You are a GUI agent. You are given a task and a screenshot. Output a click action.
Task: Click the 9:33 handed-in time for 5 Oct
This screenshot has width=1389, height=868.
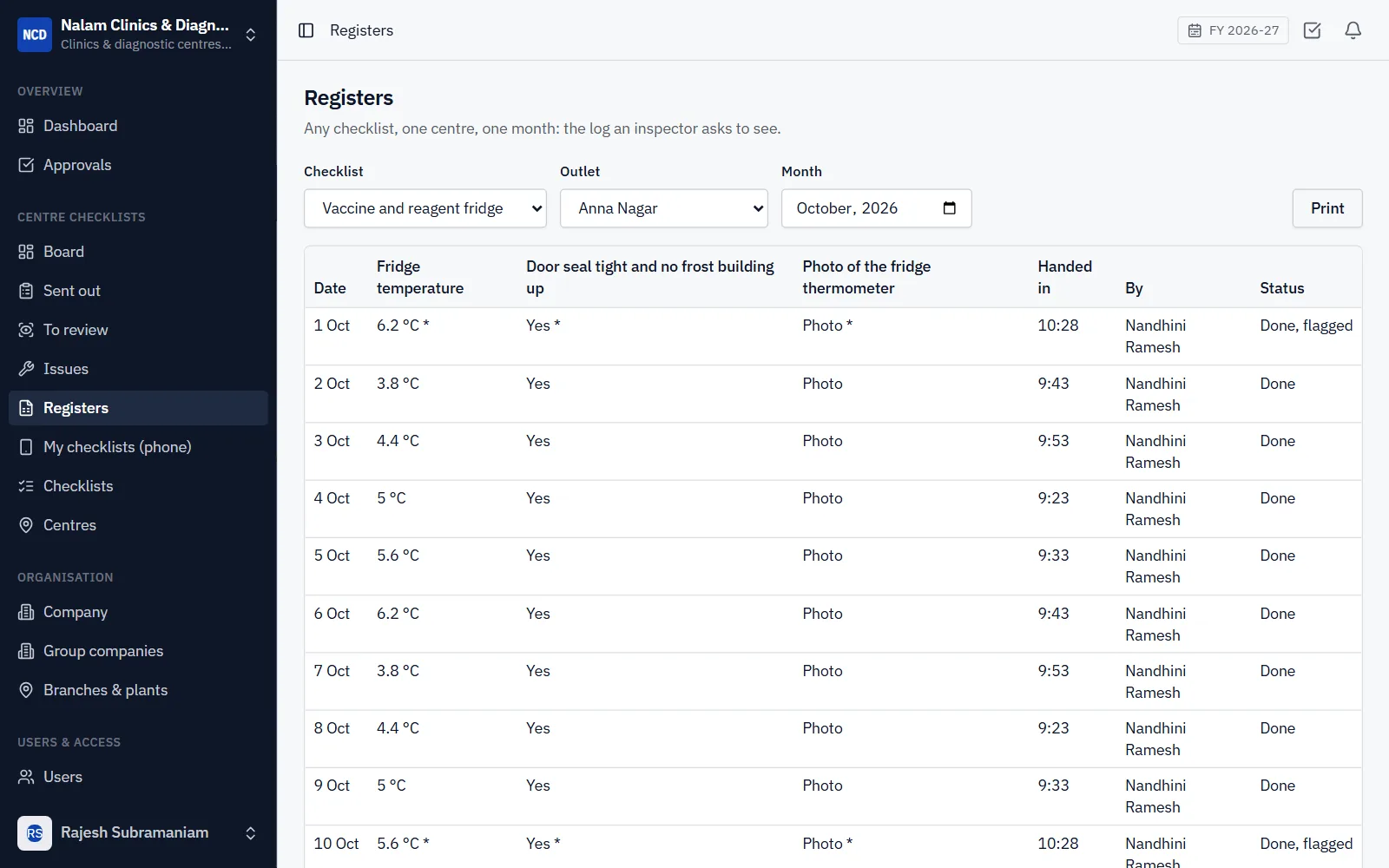click(1053, 556)
